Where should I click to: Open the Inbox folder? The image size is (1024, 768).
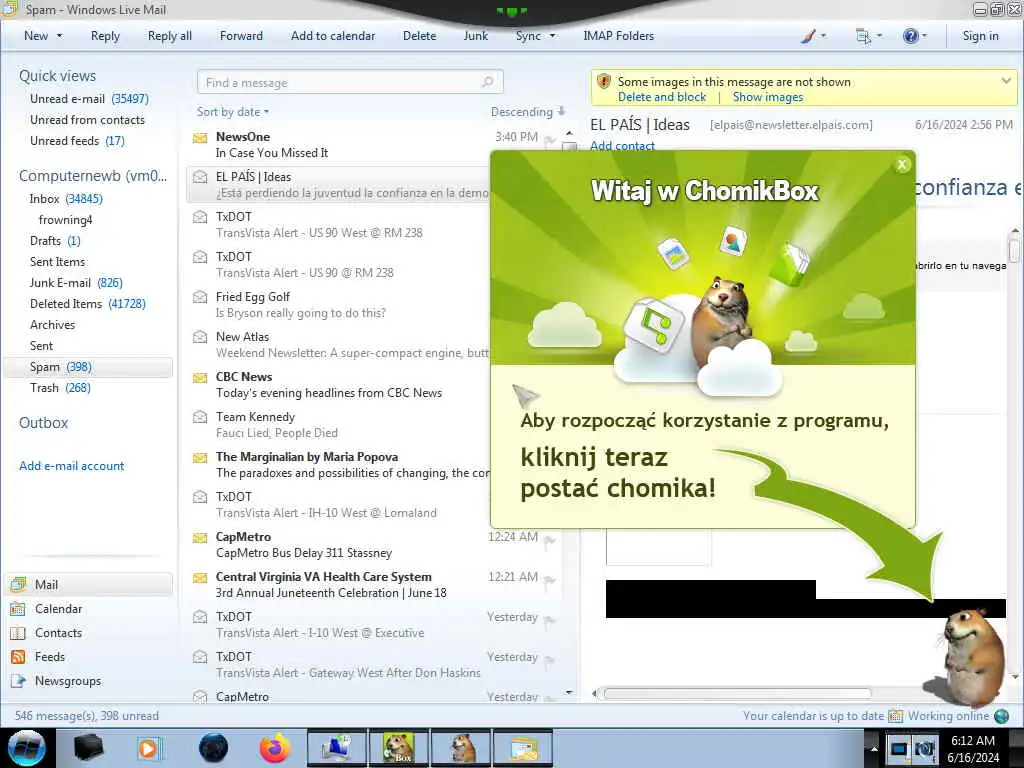click(65, 199)
